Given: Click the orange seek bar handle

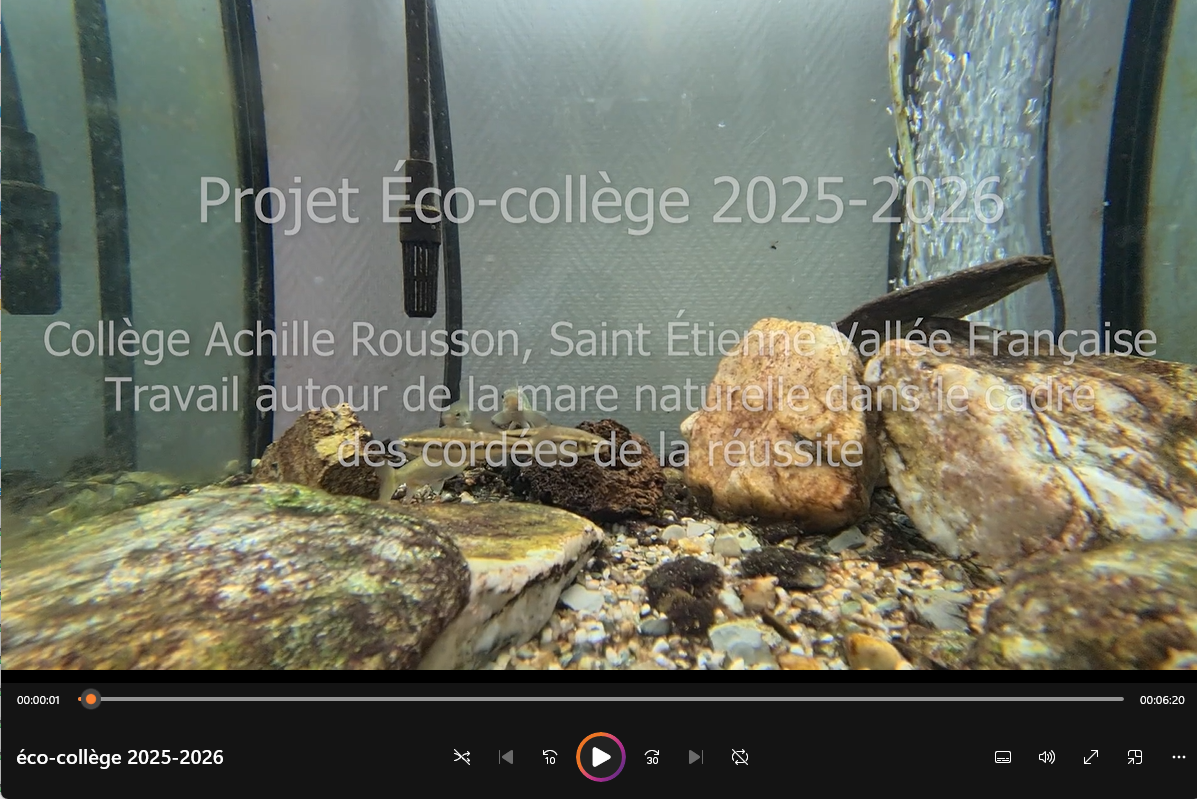Looking at the screenshot, I should (x=91, y=699).
